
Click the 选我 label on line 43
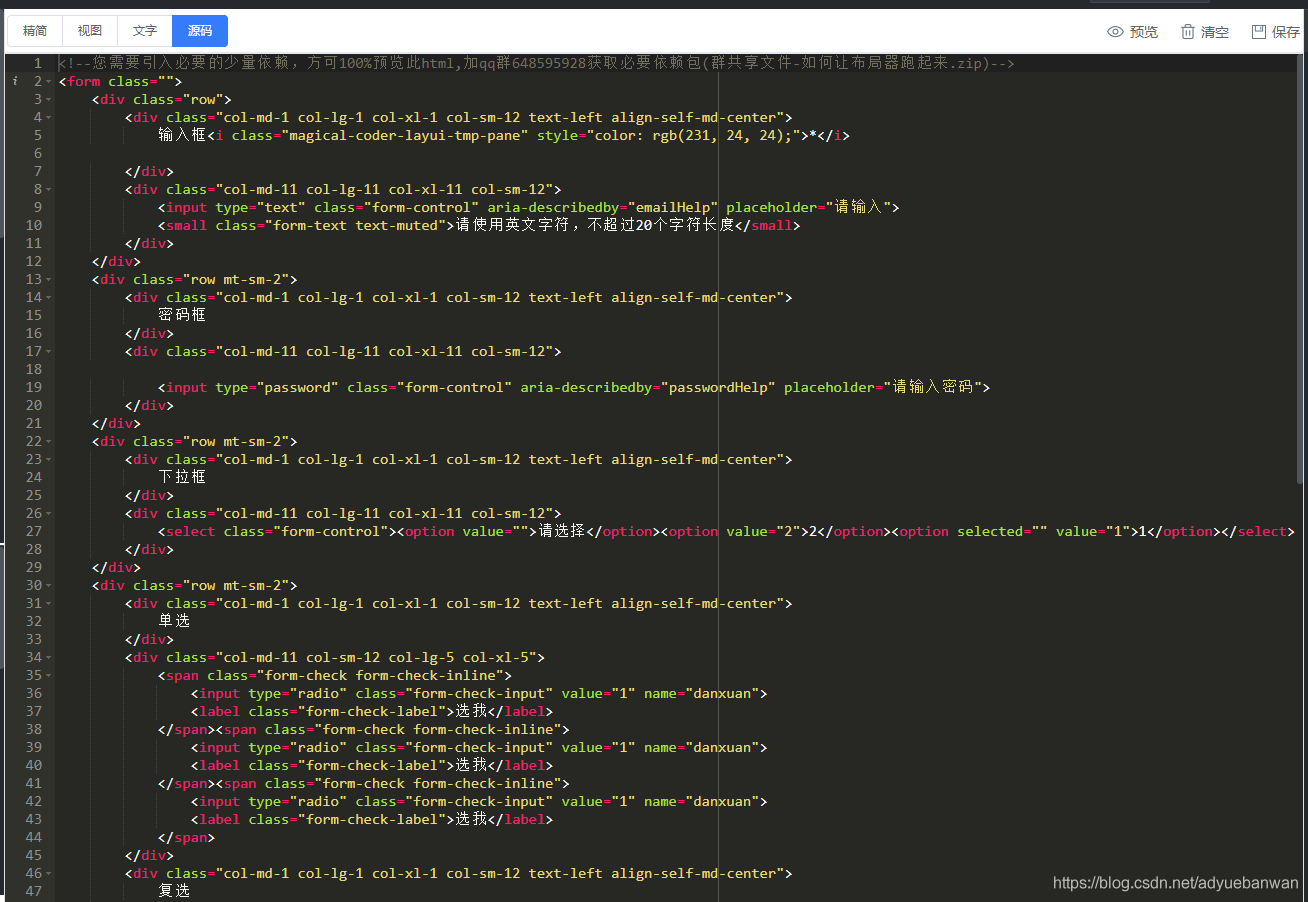click(x=471, y=819)
